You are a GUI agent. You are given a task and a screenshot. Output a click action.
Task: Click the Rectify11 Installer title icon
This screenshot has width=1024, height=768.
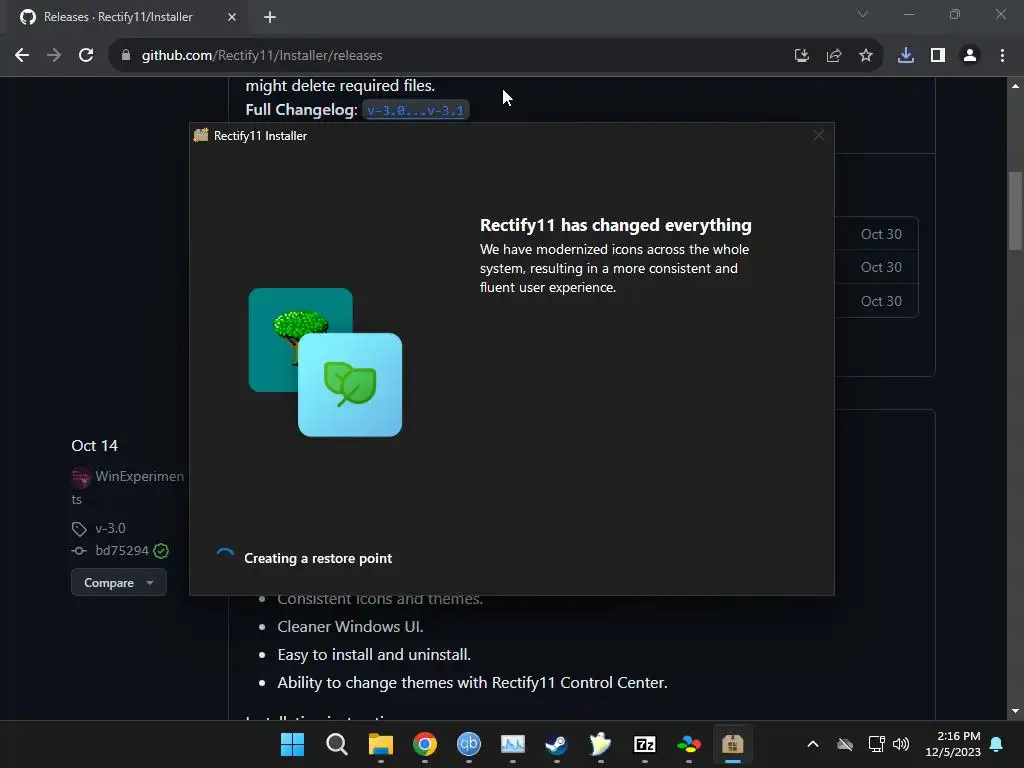201,135
